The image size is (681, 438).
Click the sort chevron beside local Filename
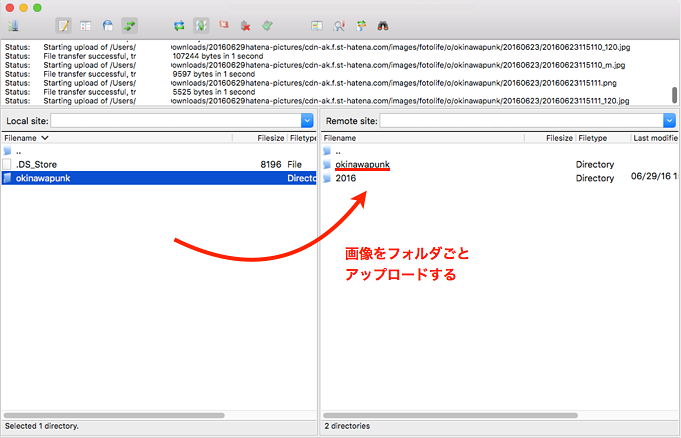pos(45,138)
